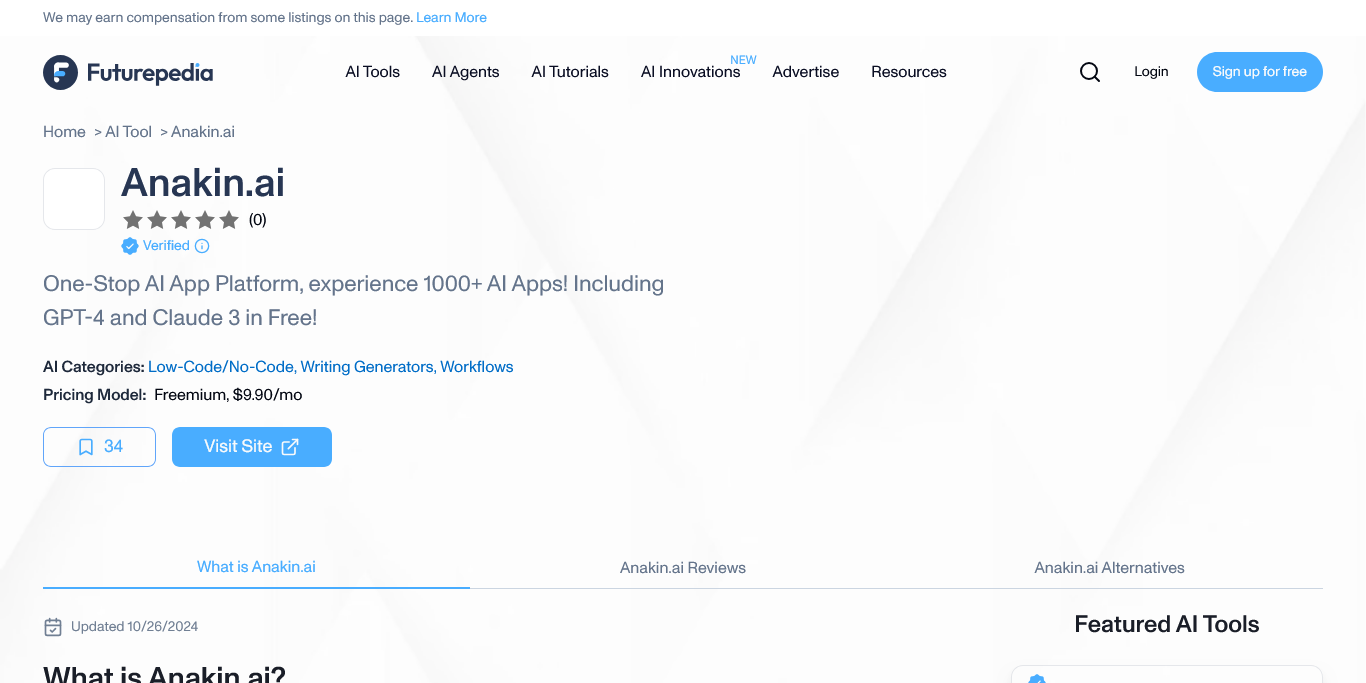The height and width of the screenshot is (683, 1366).
Task: Go to Home in the breadcrumb
Action: 64,132
